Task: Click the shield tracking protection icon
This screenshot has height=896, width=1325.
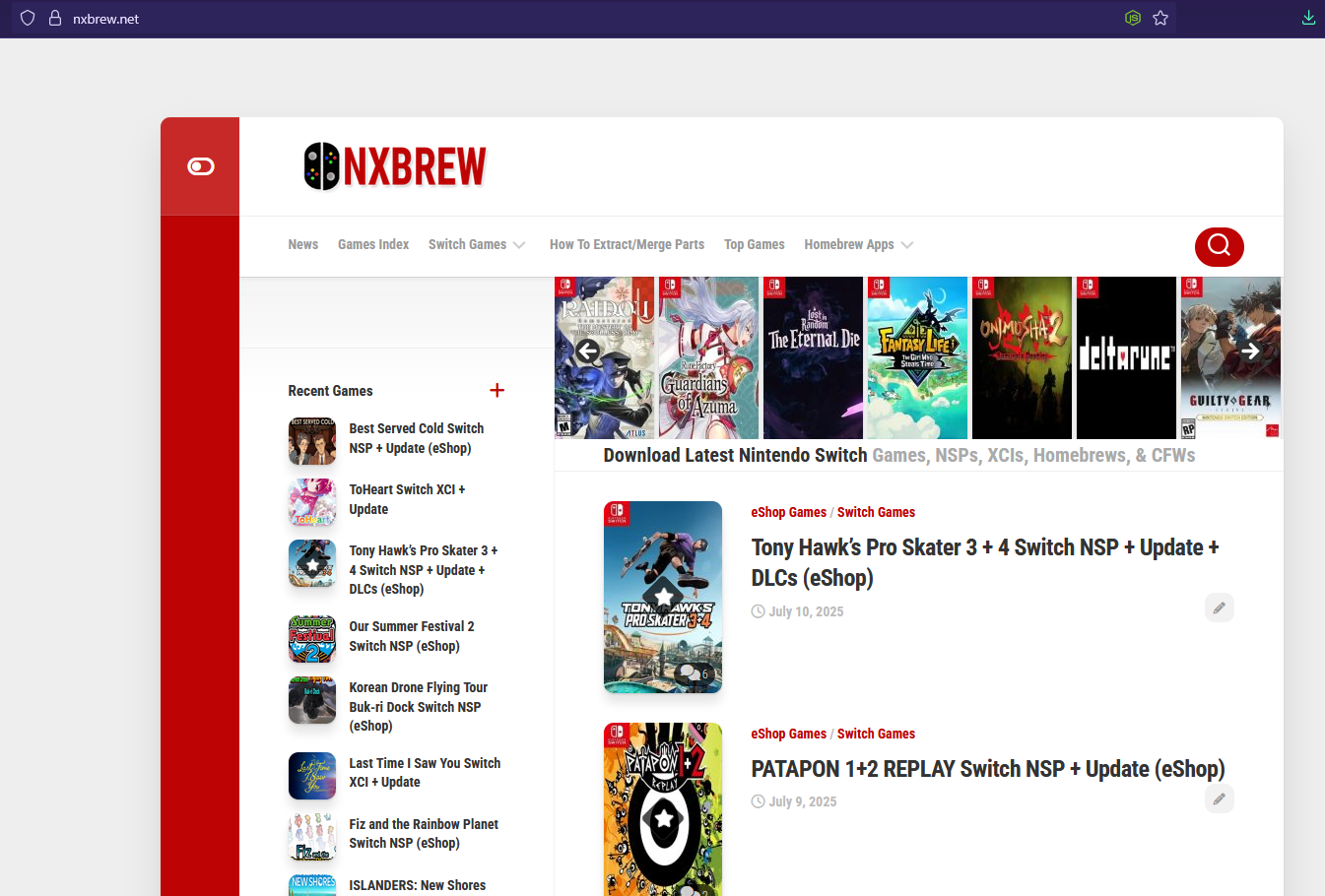Action: click(x=28, y=18)
